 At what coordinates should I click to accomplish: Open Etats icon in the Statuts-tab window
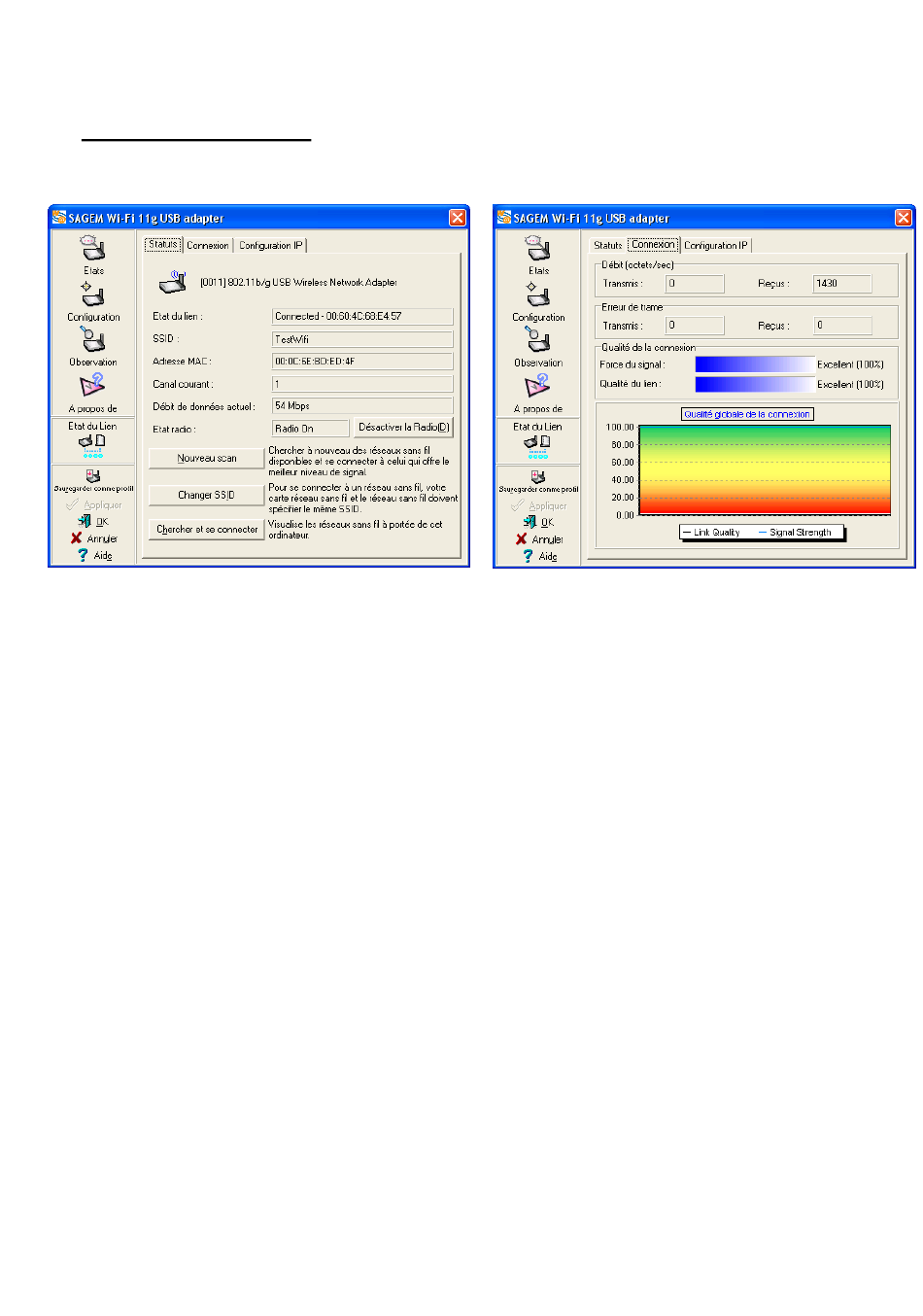92,248
